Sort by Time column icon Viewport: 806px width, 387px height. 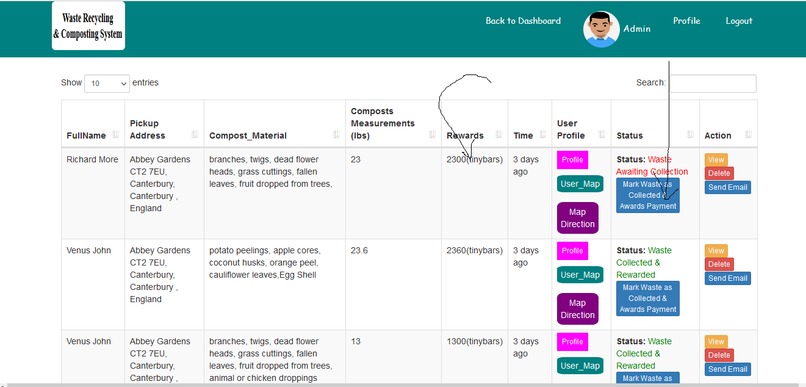542,135
